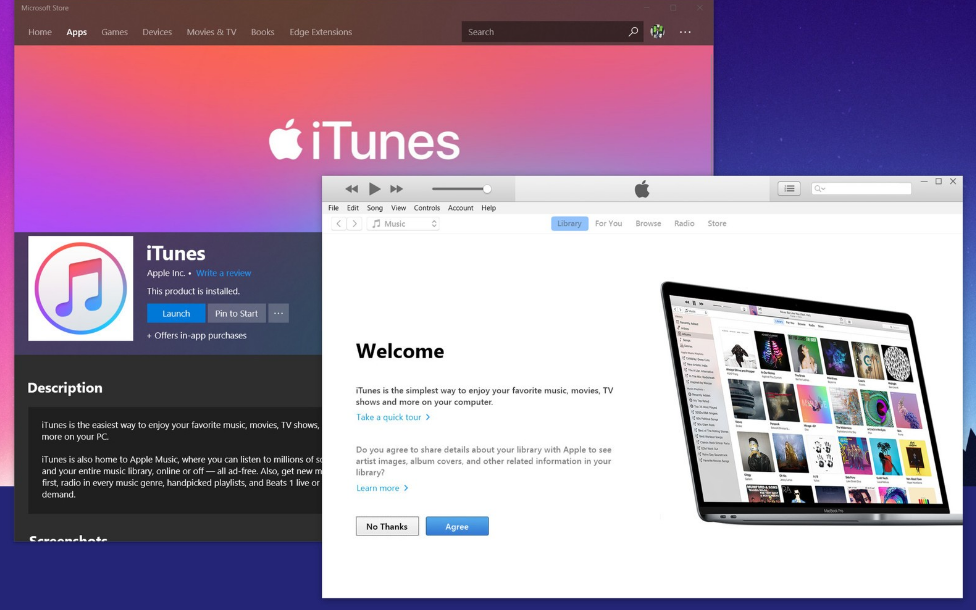Follow the Take a quick tour link
Viewport: 976px width, 610px height.
point(393,417)
